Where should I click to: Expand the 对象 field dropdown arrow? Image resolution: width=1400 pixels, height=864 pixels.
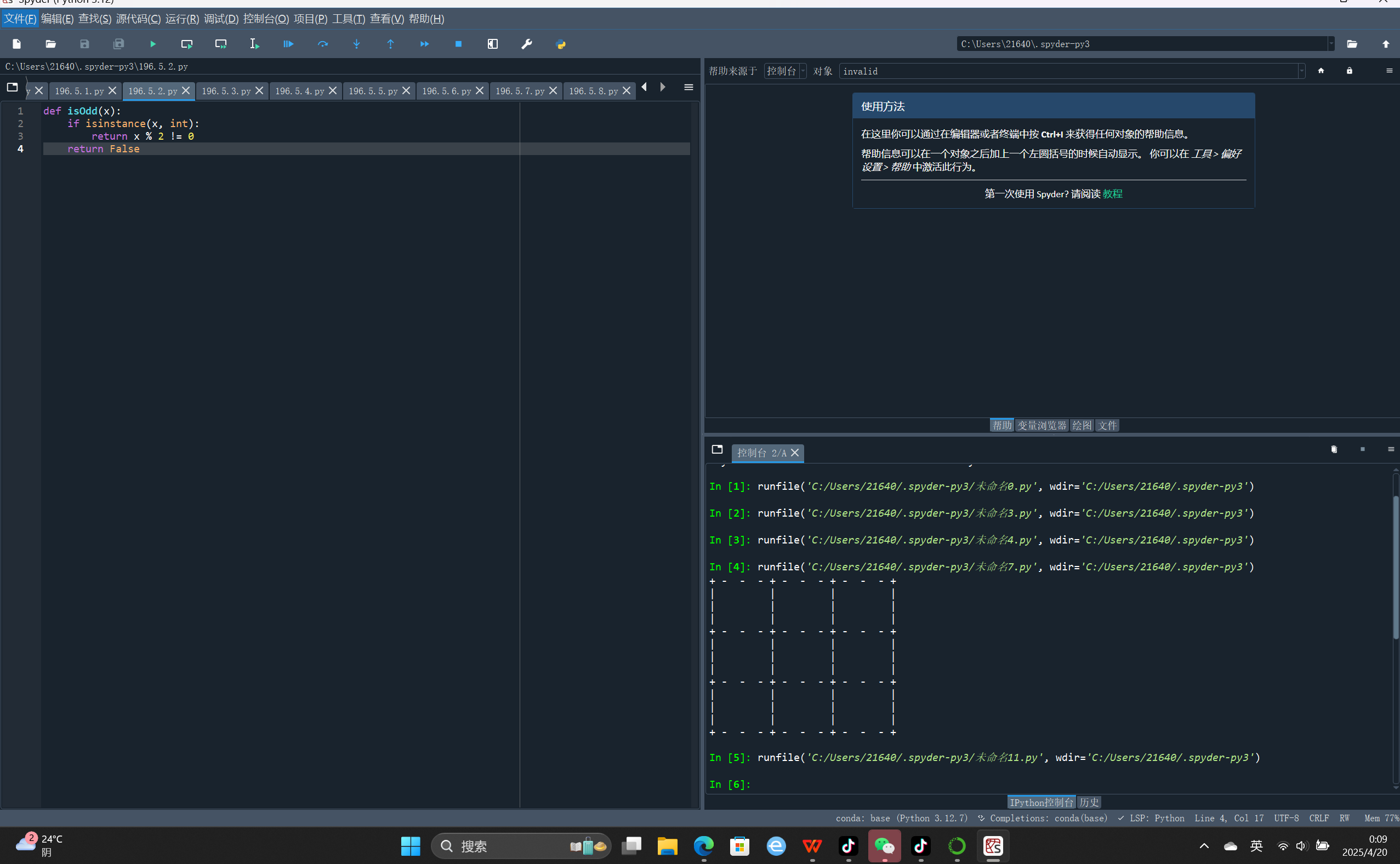[1302, 71]
